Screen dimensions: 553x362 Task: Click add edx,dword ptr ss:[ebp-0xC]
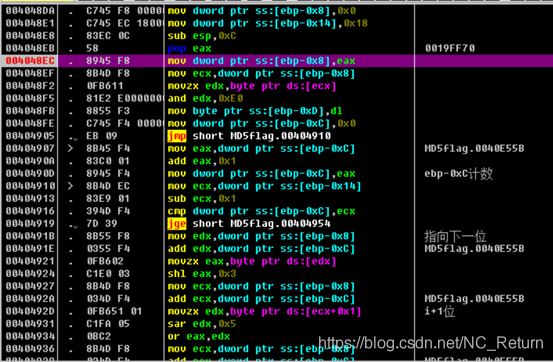pyautogui.click(x=261, y=249)
